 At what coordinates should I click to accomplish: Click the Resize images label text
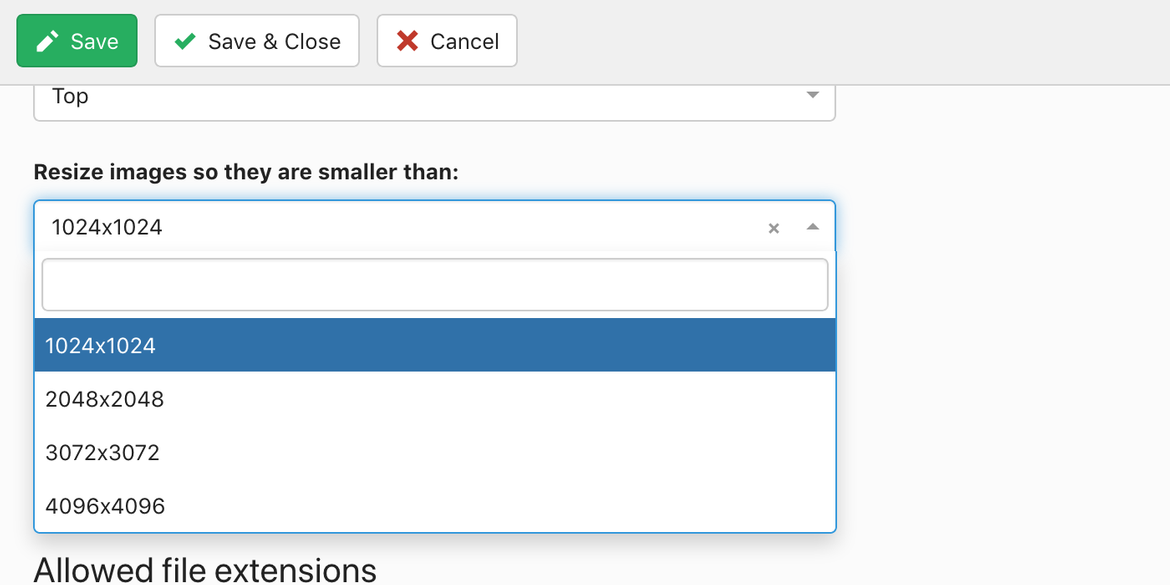tap(246, 172)
